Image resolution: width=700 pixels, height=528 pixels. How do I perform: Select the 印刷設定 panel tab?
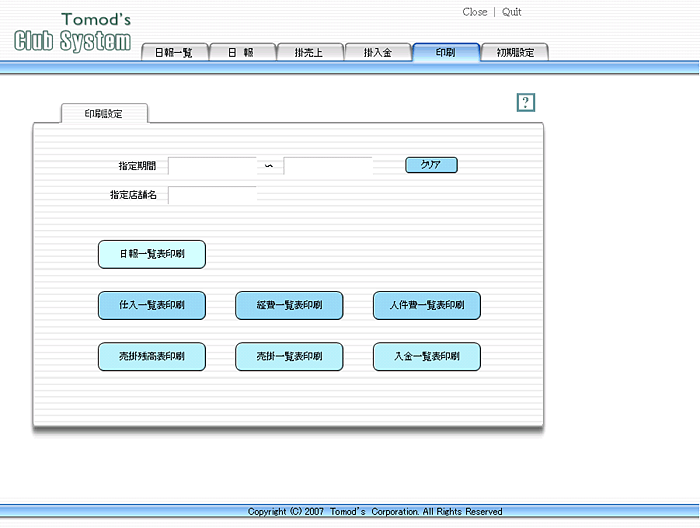104,114
